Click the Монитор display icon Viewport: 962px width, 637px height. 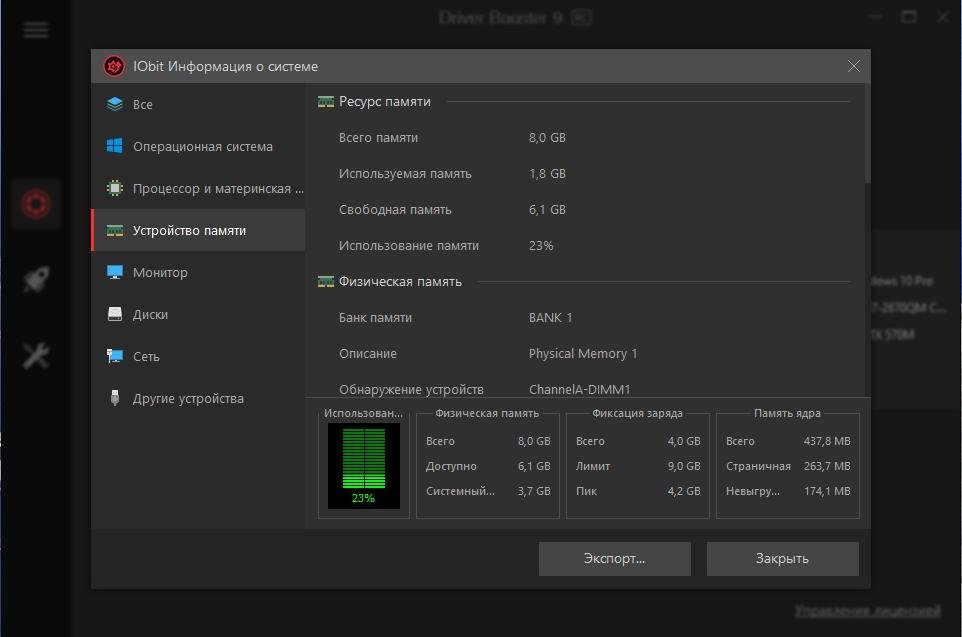(x=115, y=272)
